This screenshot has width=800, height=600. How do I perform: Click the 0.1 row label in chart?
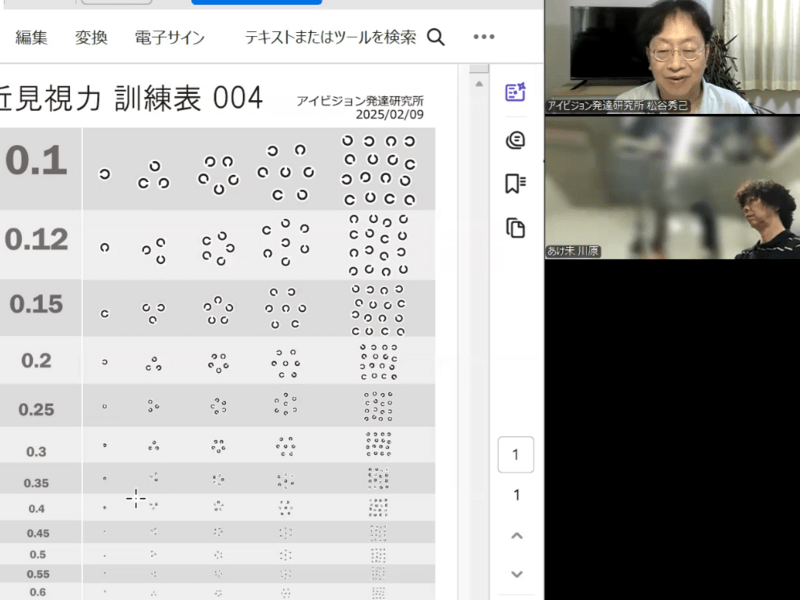pyautogui.click(x=36, y=161)
